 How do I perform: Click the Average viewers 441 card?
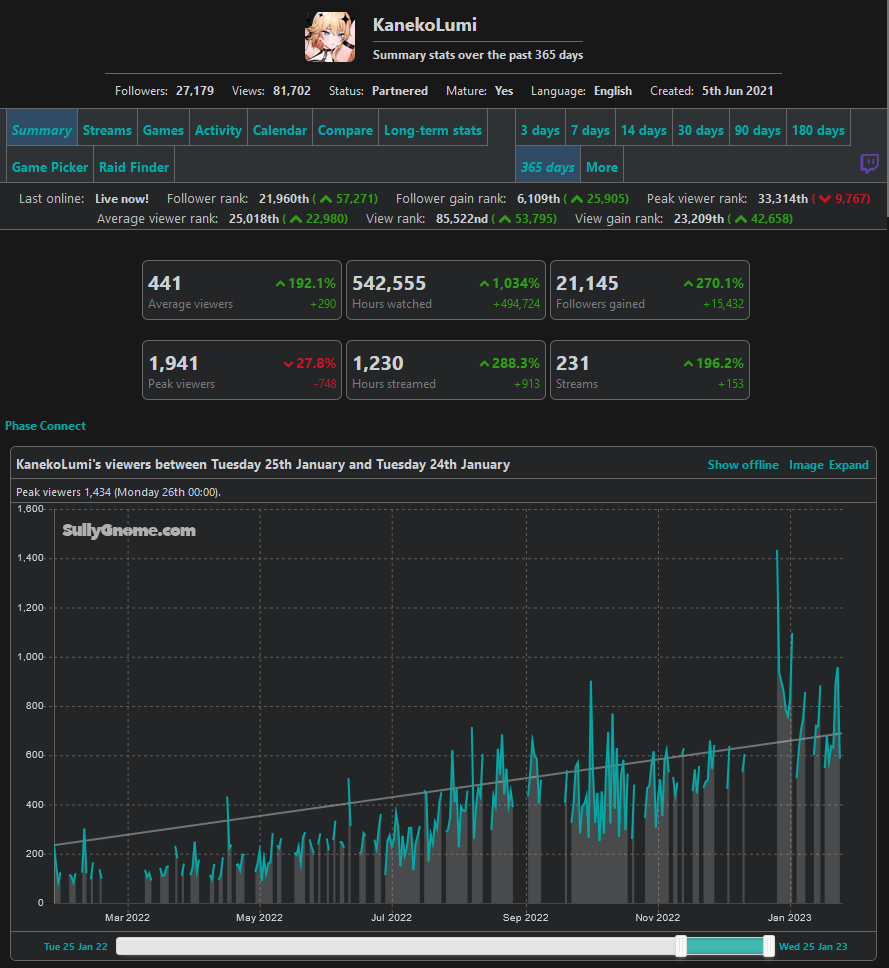(x=242, y=290)
